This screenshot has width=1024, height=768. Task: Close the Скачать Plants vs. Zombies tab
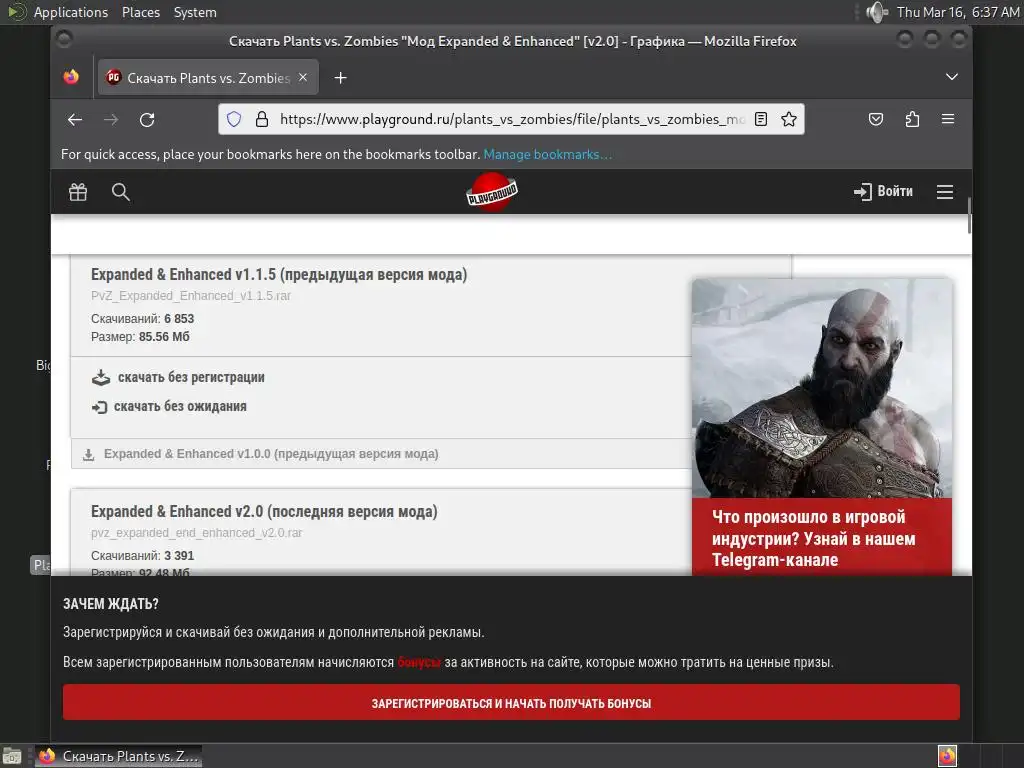click(303, 77)
